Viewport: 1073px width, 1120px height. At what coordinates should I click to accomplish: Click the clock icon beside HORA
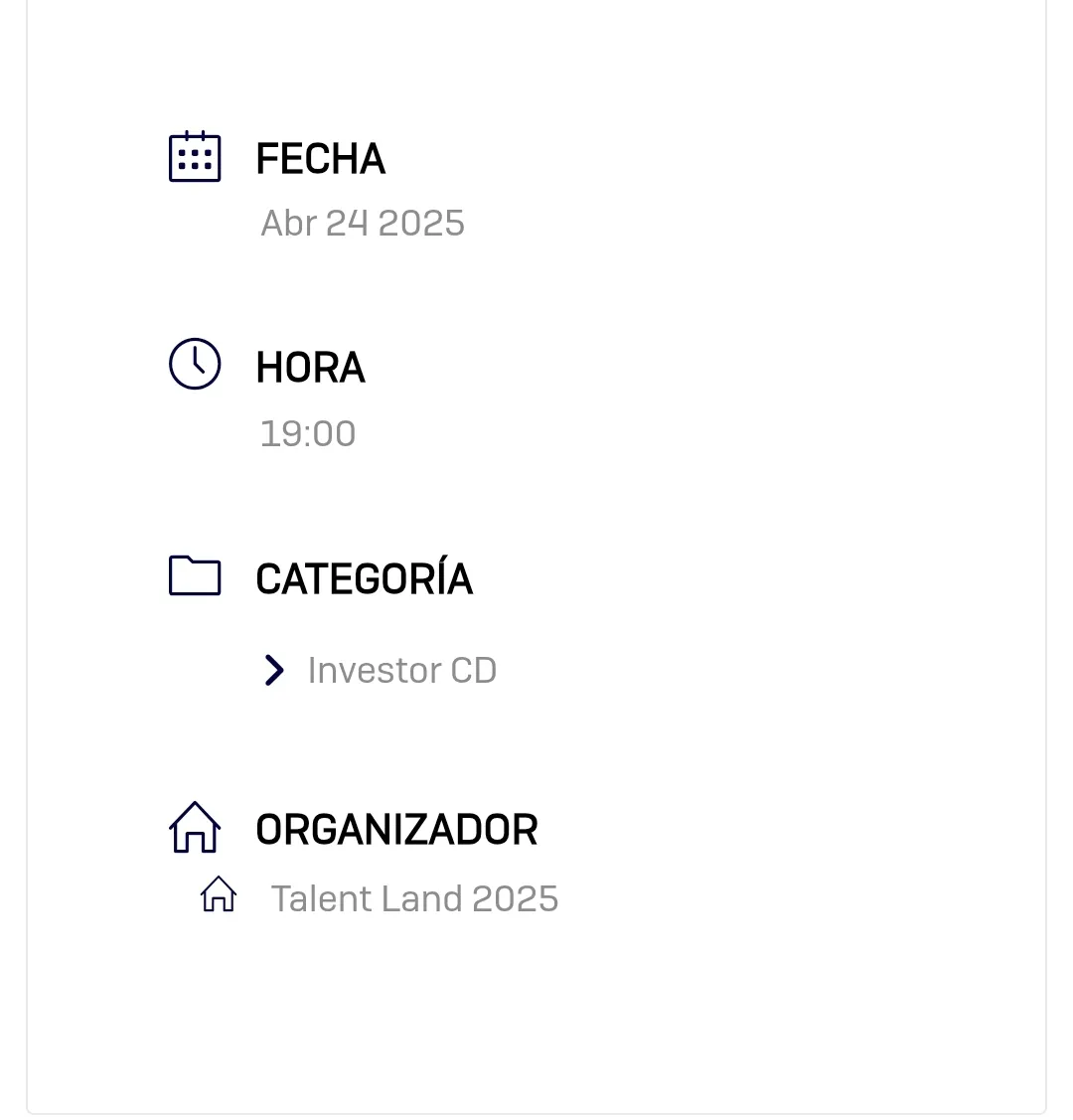coord(194,364)
